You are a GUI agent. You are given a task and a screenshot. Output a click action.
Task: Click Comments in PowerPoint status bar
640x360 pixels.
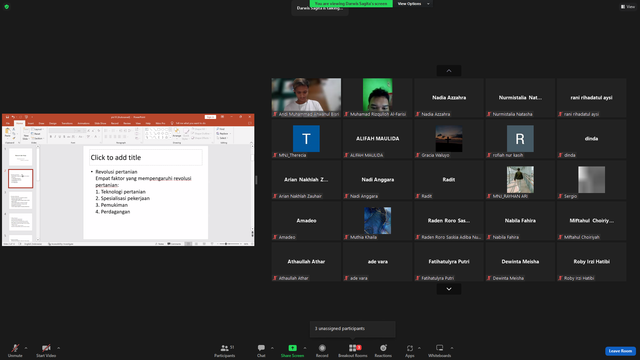point(174,244)
